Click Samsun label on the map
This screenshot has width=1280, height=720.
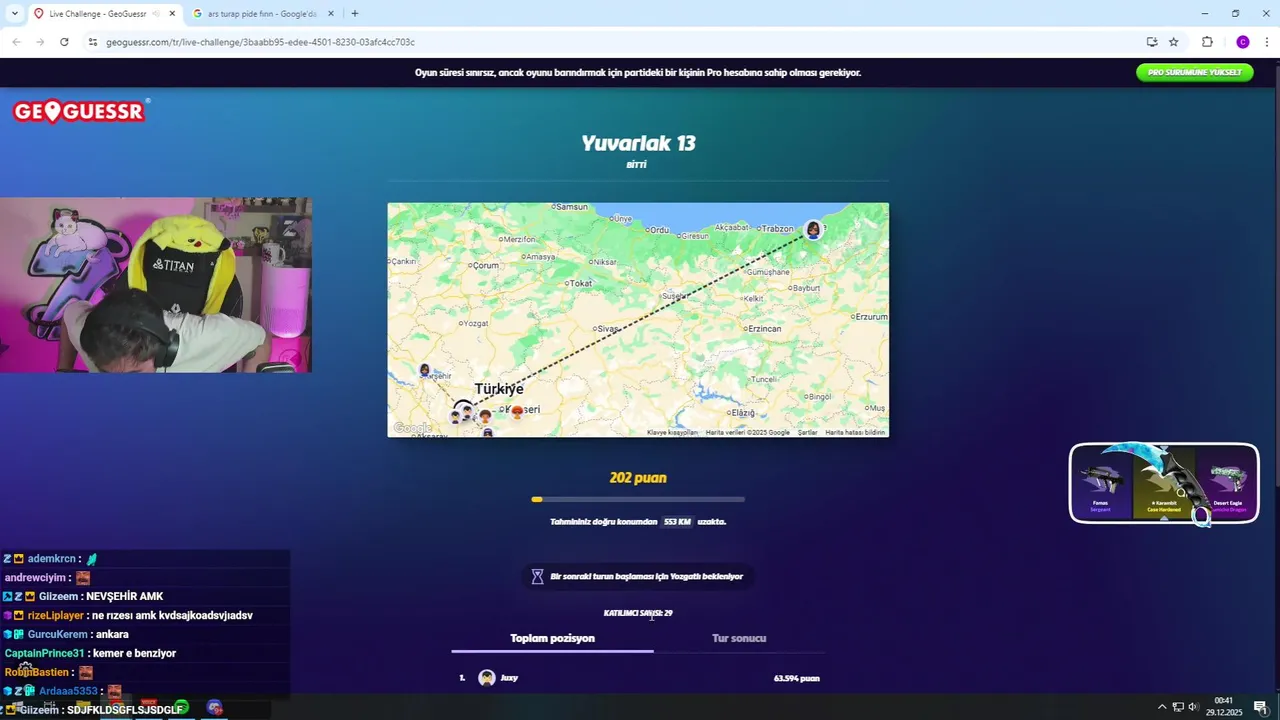[572, 207]
